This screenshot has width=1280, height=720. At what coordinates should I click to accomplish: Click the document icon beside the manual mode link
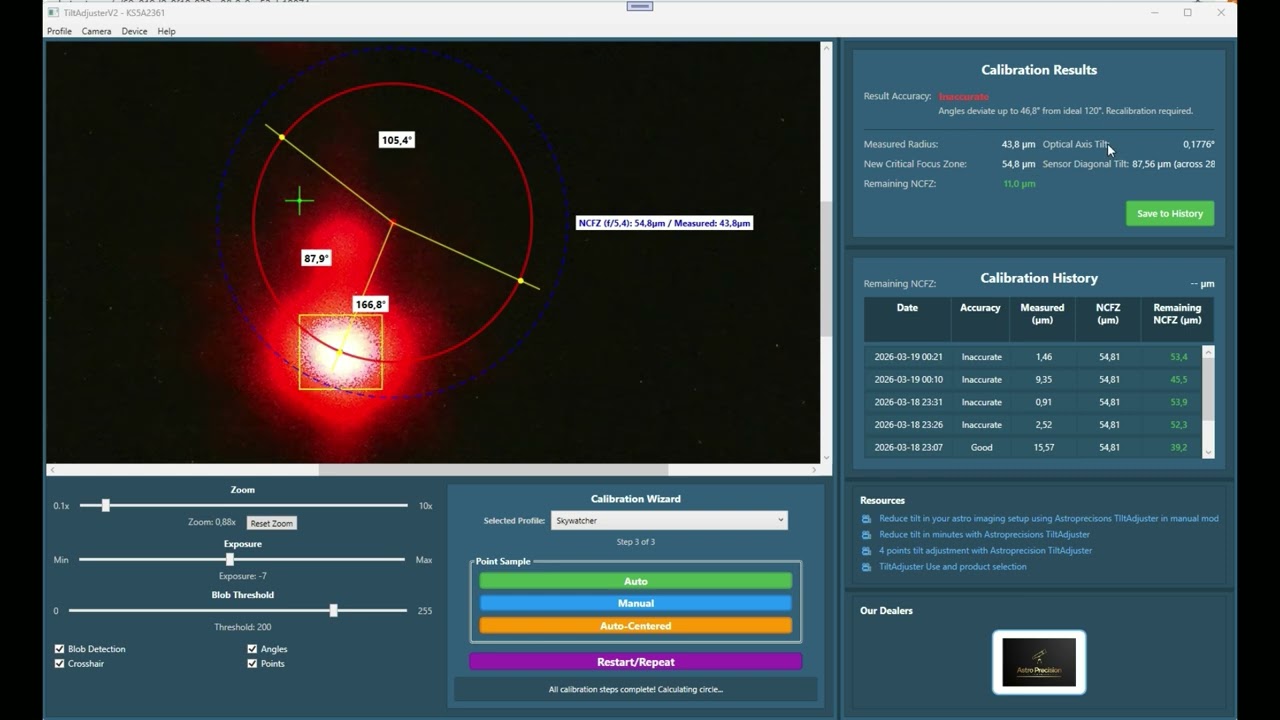(x=867, y=518)
